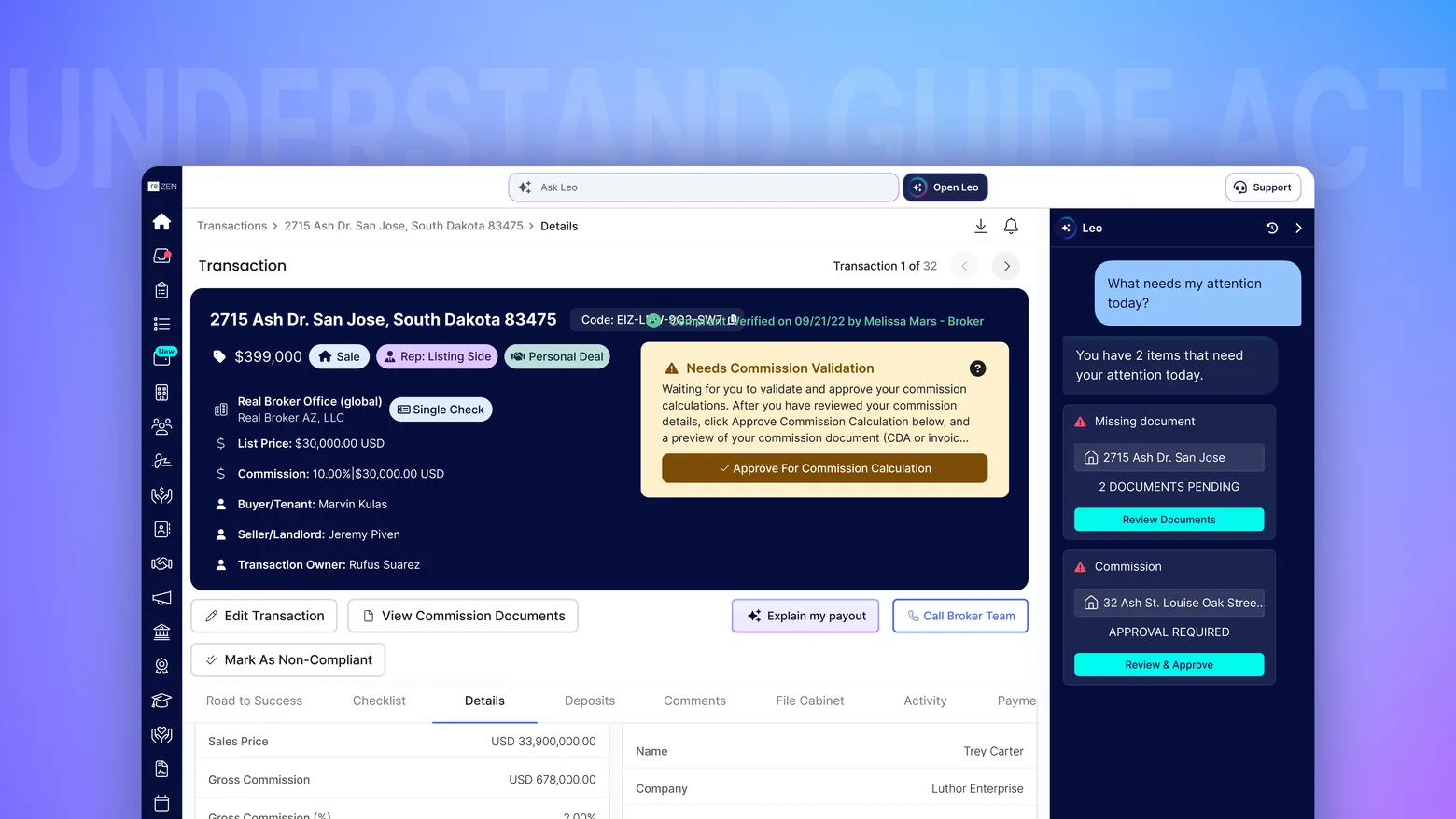Click the Review & Approve button
1456x819 pixels.
1169,665
